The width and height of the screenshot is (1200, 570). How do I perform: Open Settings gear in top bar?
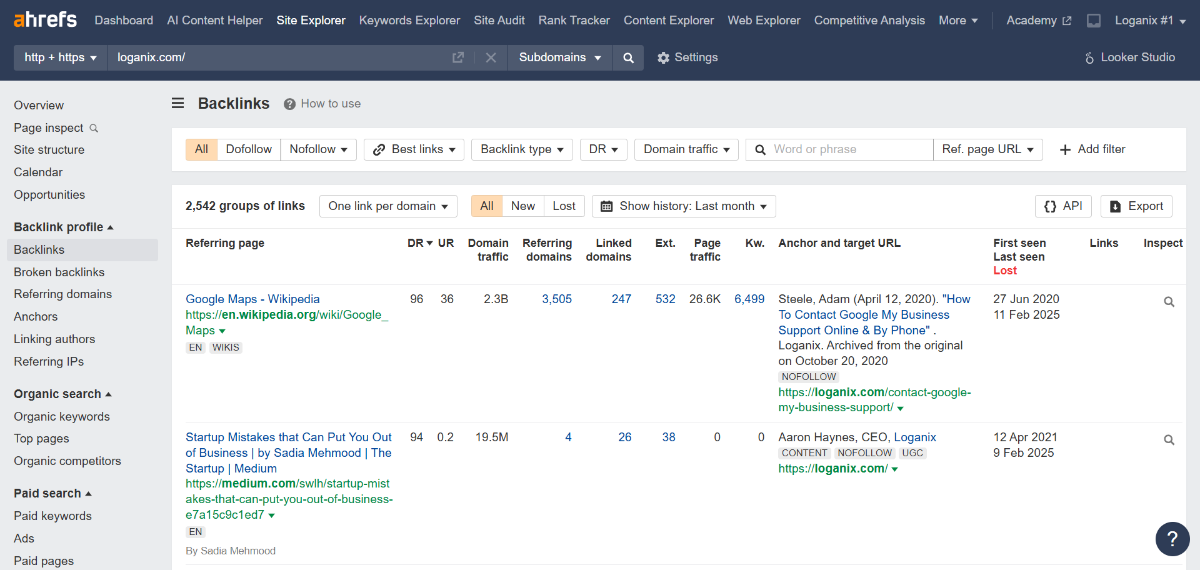[688, 58]
